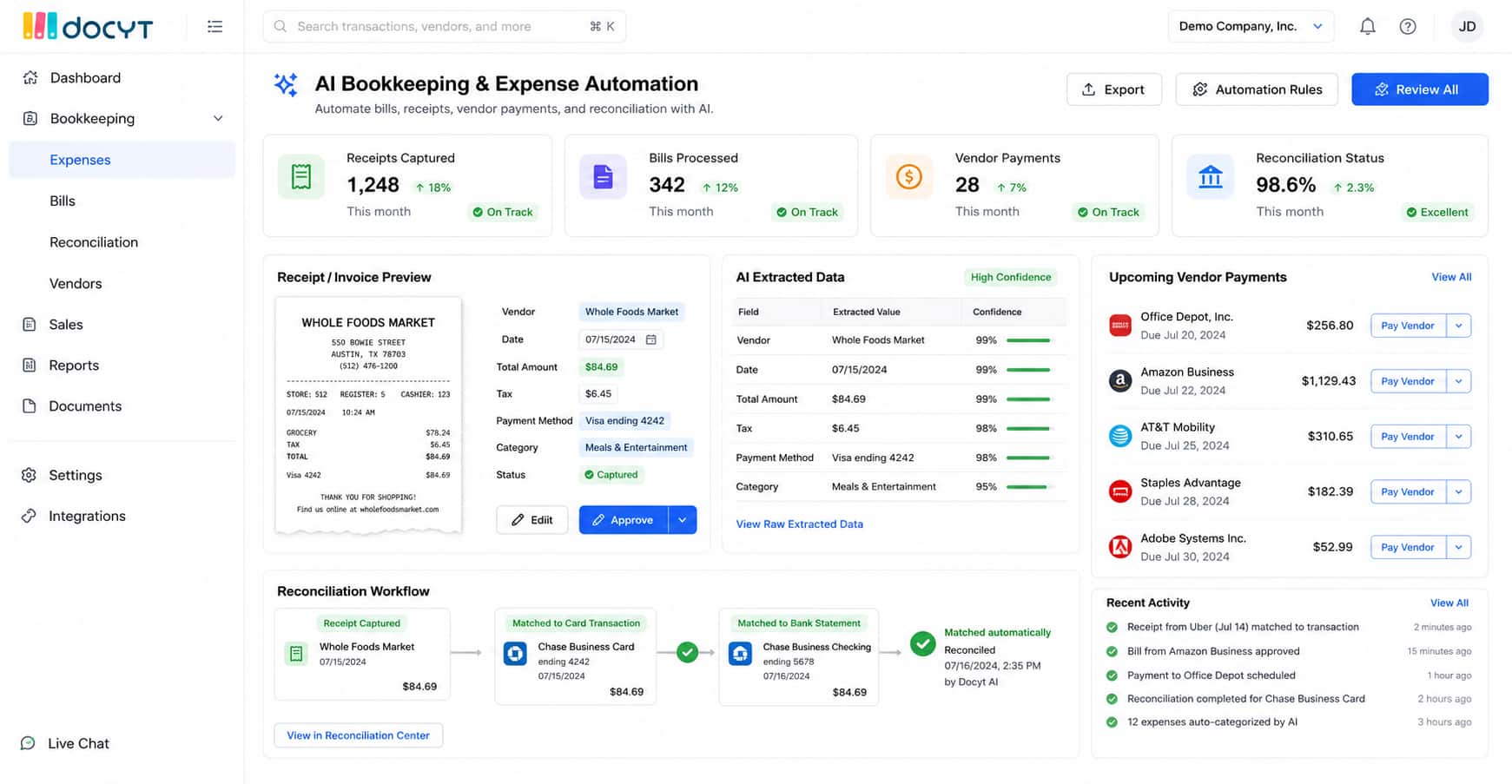1512x784 pixels.
Task: Pay Vendor for Office Depot, Inc.
Action: coord(1408,326)
